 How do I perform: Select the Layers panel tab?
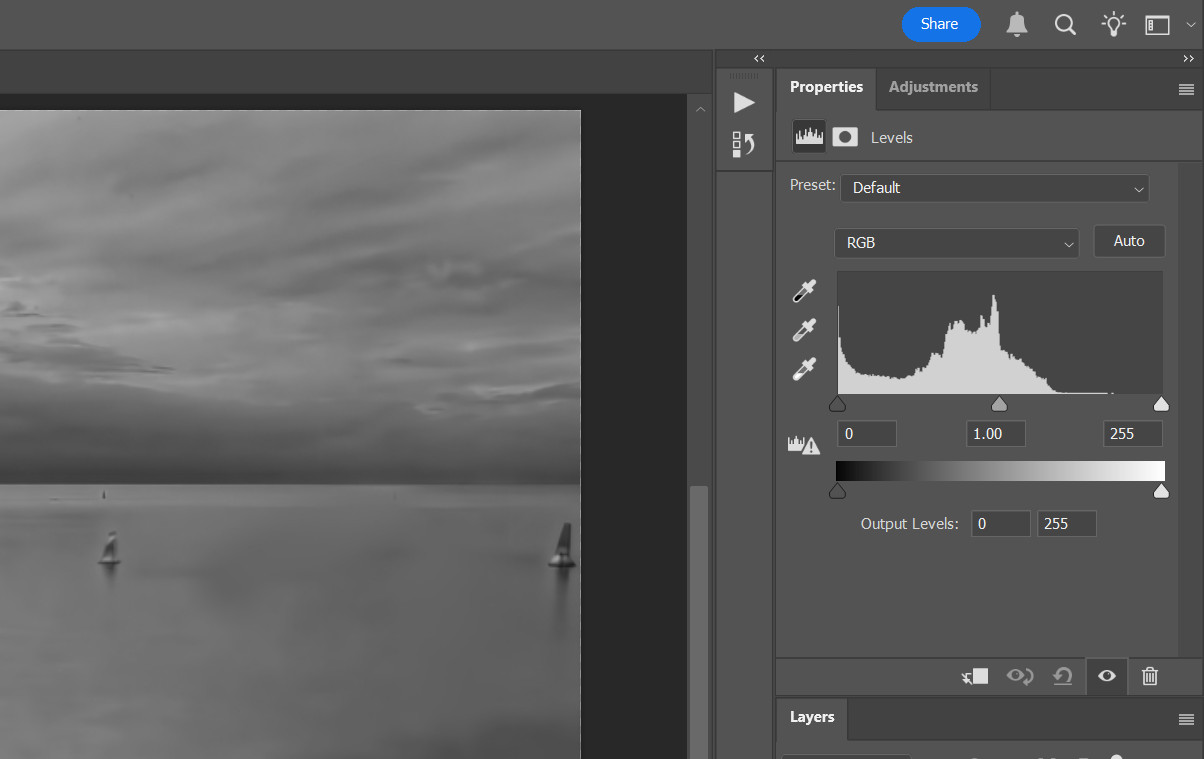(811, 717)
